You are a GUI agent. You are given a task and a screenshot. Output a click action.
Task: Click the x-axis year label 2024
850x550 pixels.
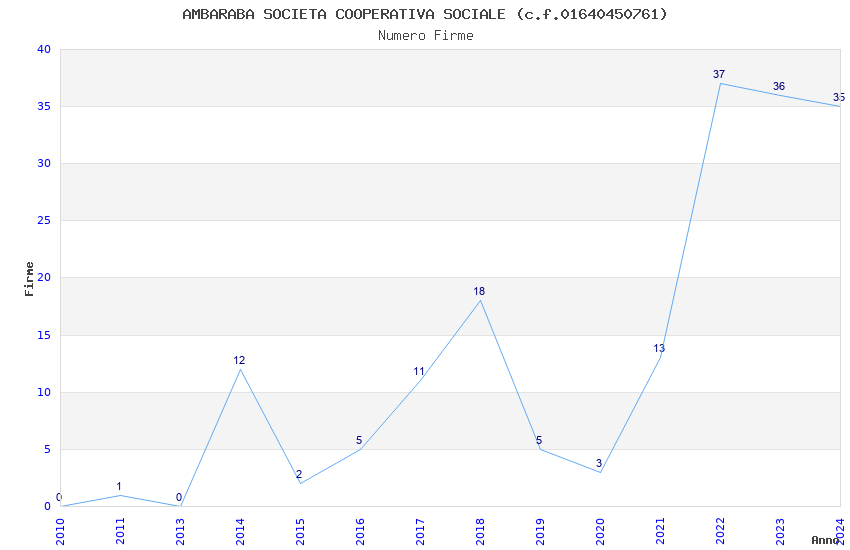click(840, 532)
